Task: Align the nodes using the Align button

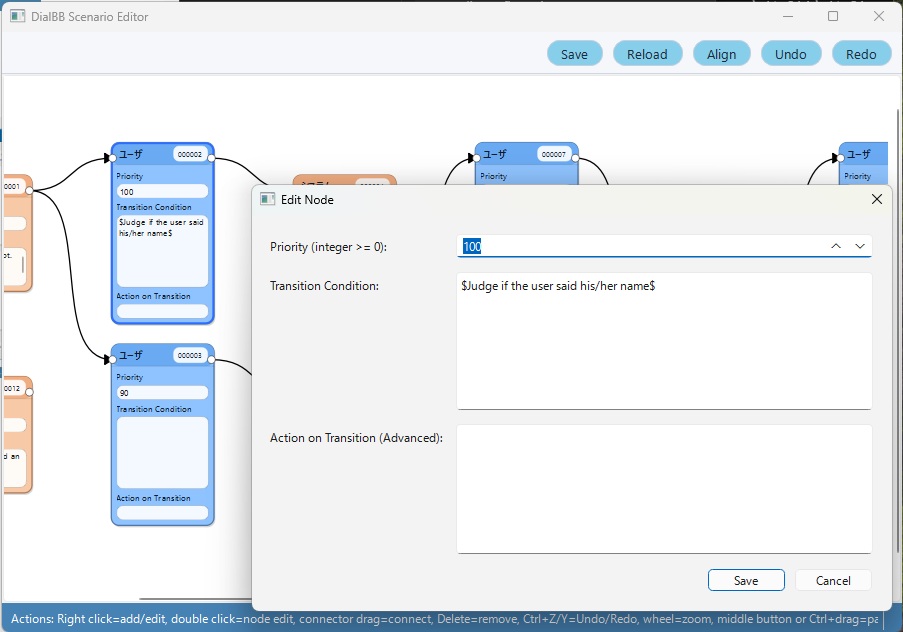Action: click(x=721, y=54)
